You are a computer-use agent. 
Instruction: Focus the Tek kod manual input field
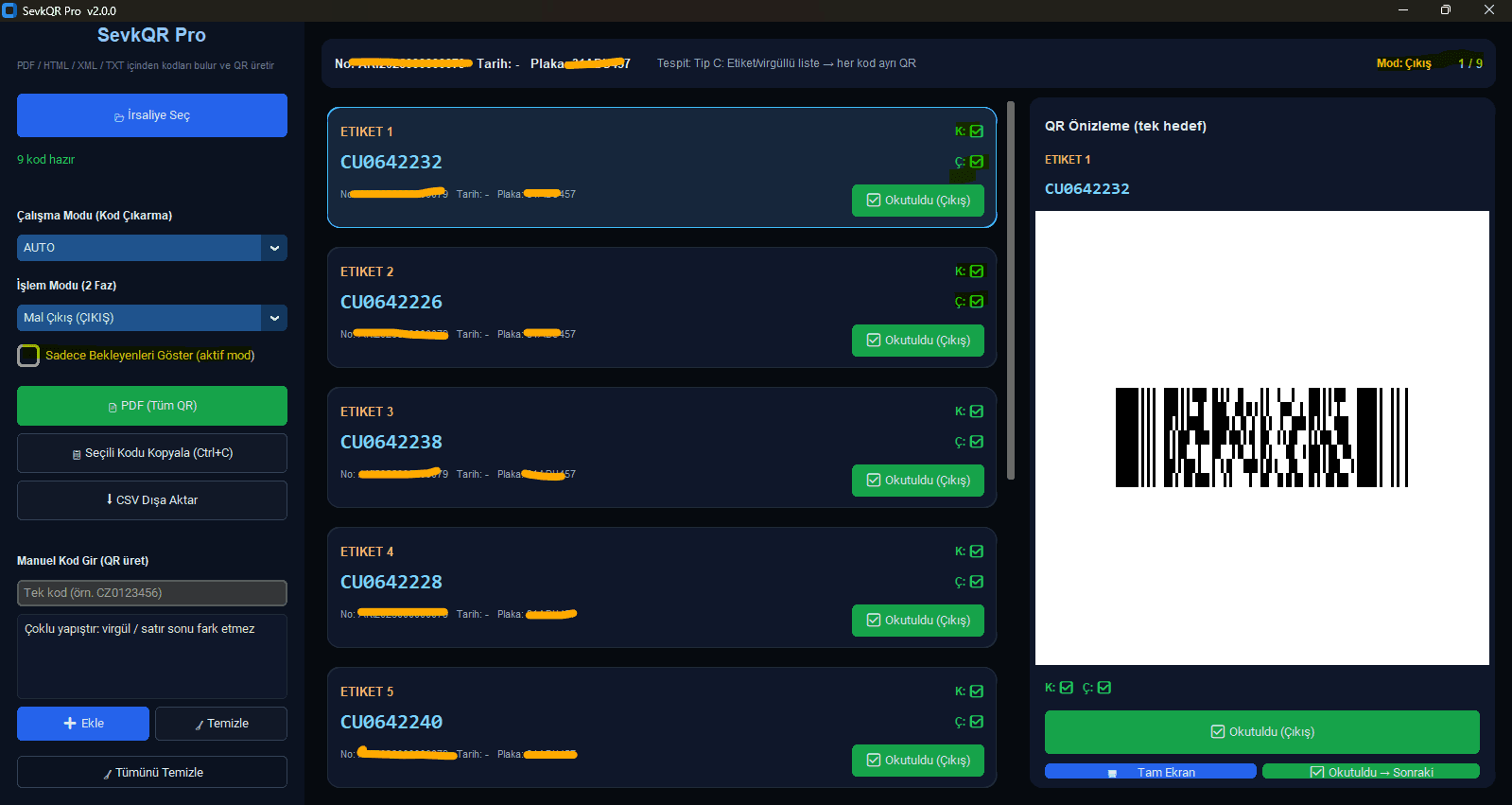click(152, 593)
